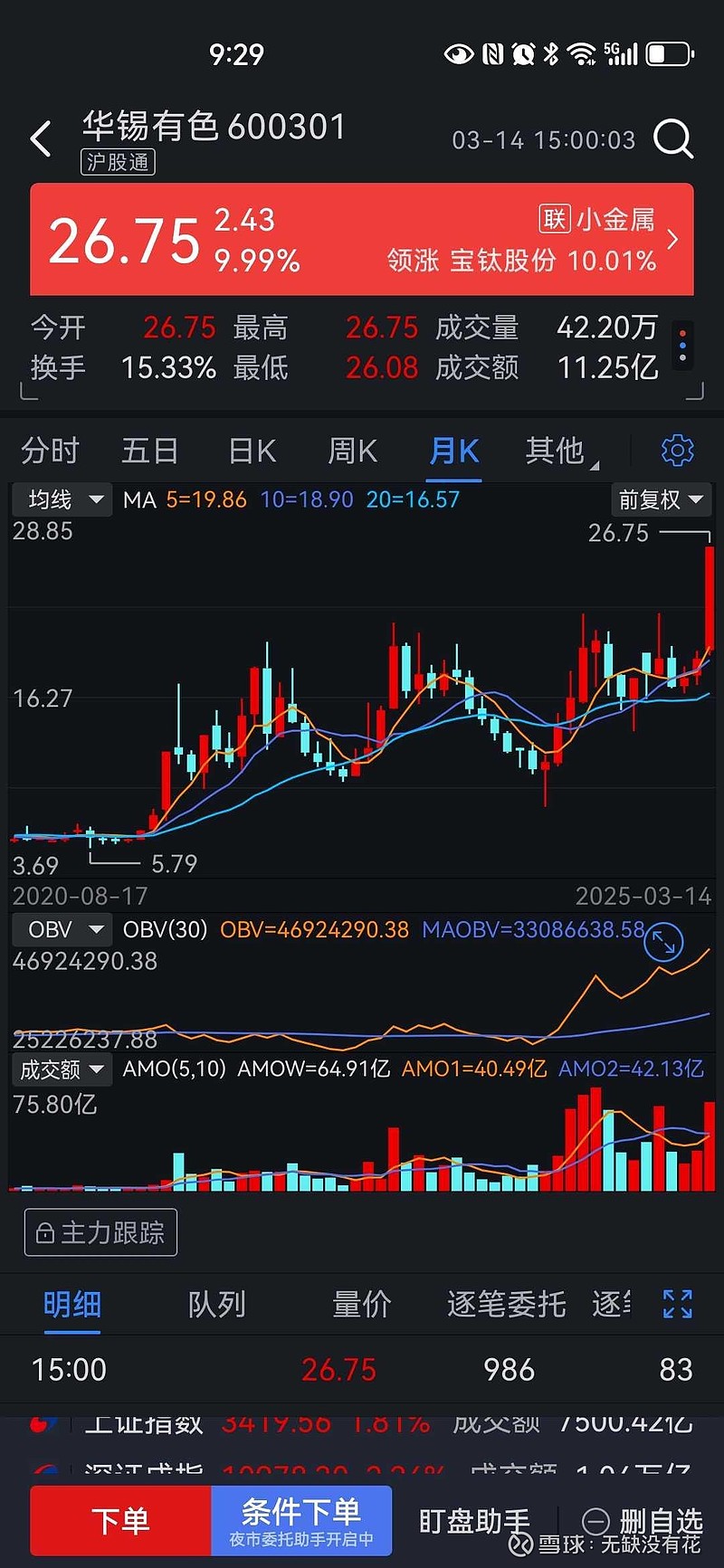This screenshot has height=1568, width=724.
Task: Tap the low marker label 5.79
Action: point(174,863)
